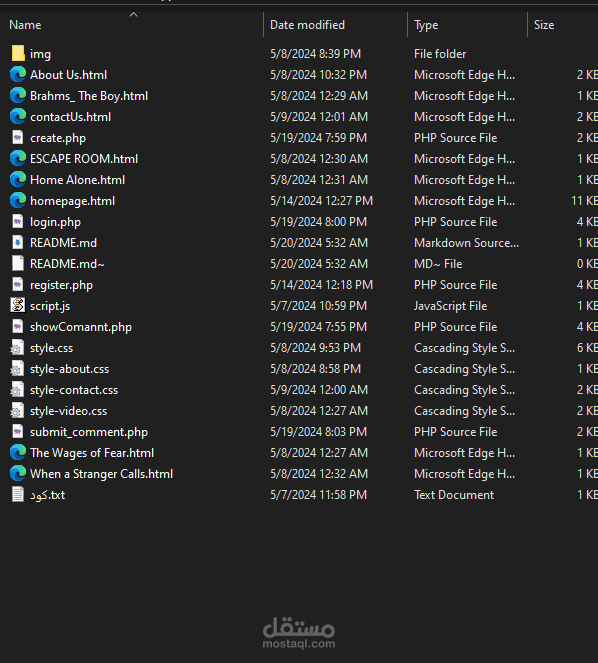Select the PHP icon next to register.php
Image resolution: width=598 pixels, height=663 pixels.
pyautogui.click(x=18, y=285)
